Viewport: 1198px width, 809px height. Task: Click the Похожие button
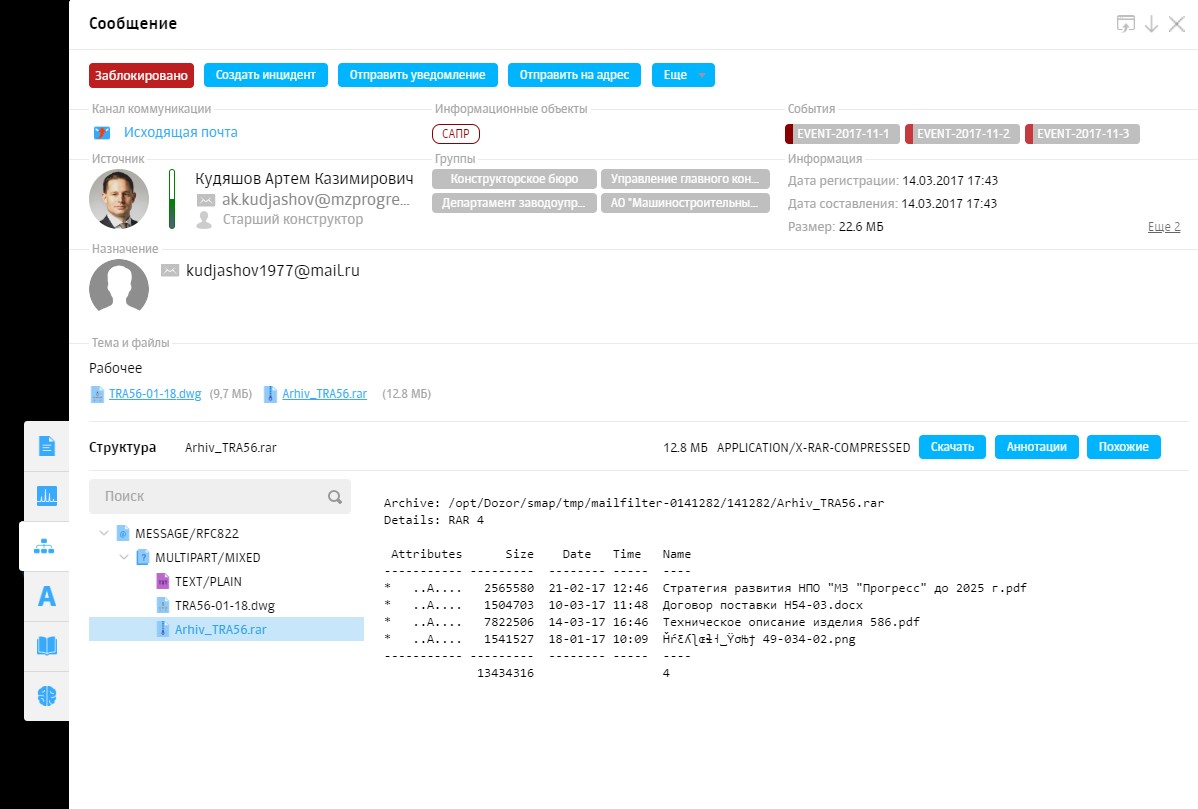[1124, 447]
